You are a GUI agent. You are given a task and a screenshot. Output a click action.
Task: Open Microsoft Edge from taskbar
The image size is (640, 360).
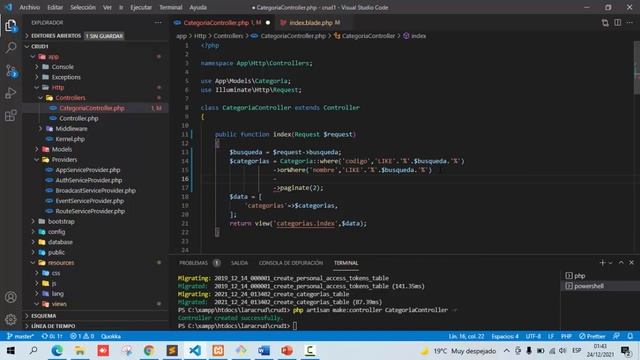pyautogui.click(x=57, y=350)
